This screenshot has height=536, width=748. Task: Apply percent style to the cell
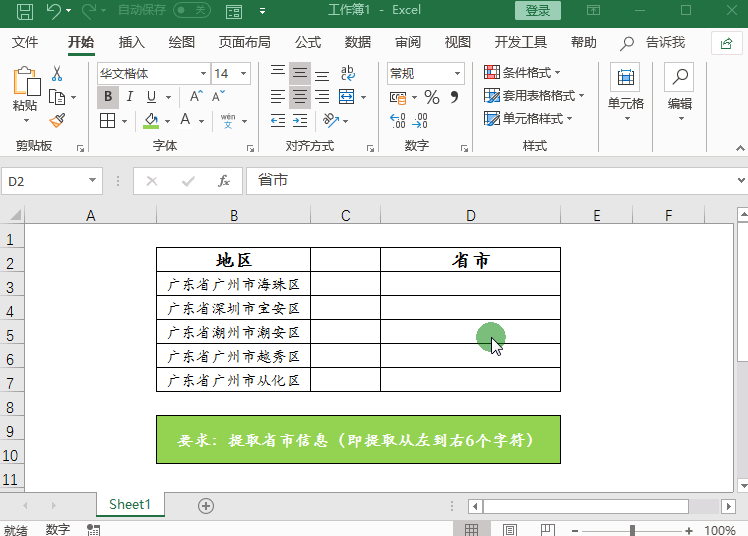pyautogui.click(x=432, y=97)
